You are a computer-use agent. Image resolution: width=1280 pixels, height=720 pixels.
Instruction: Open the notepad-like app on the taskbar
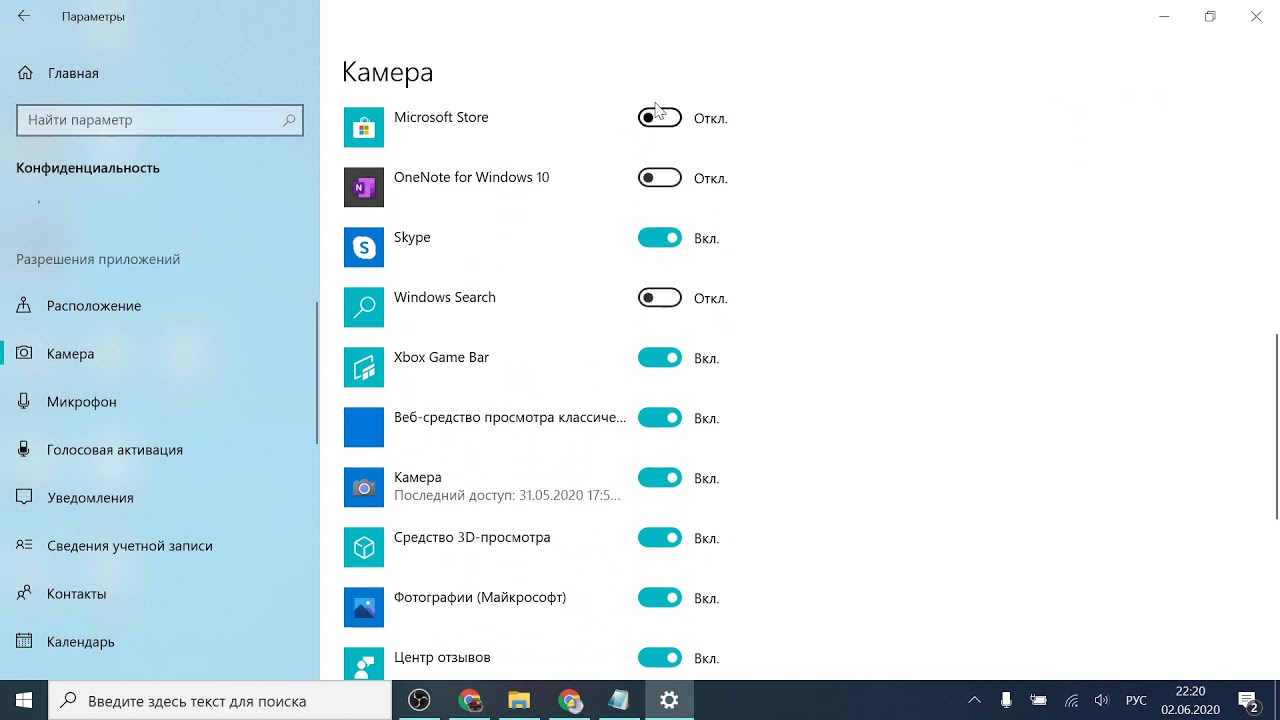[x=619, y=701]
